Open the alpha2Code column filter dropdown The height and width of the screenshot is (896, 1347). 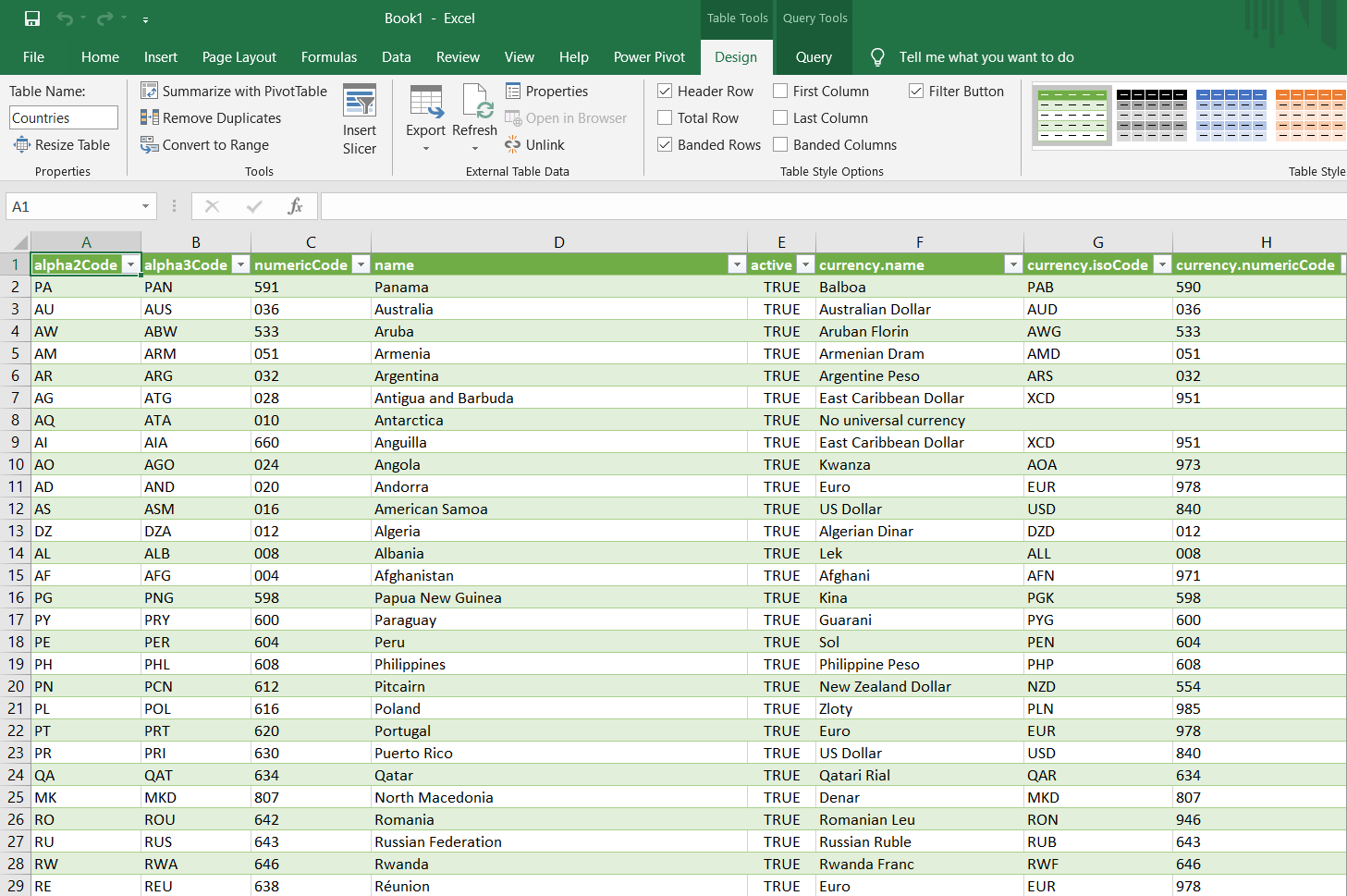(x=130, y=264)
